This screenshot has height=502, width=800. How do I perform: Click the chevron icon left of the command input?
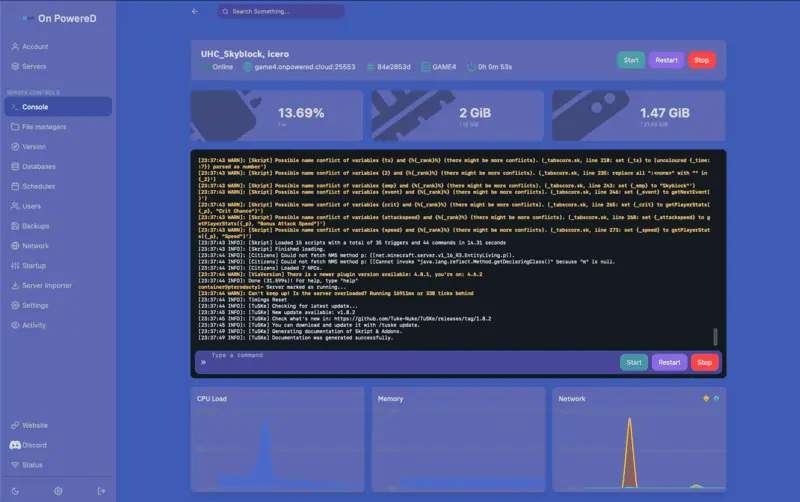click(x=203, y=362)
